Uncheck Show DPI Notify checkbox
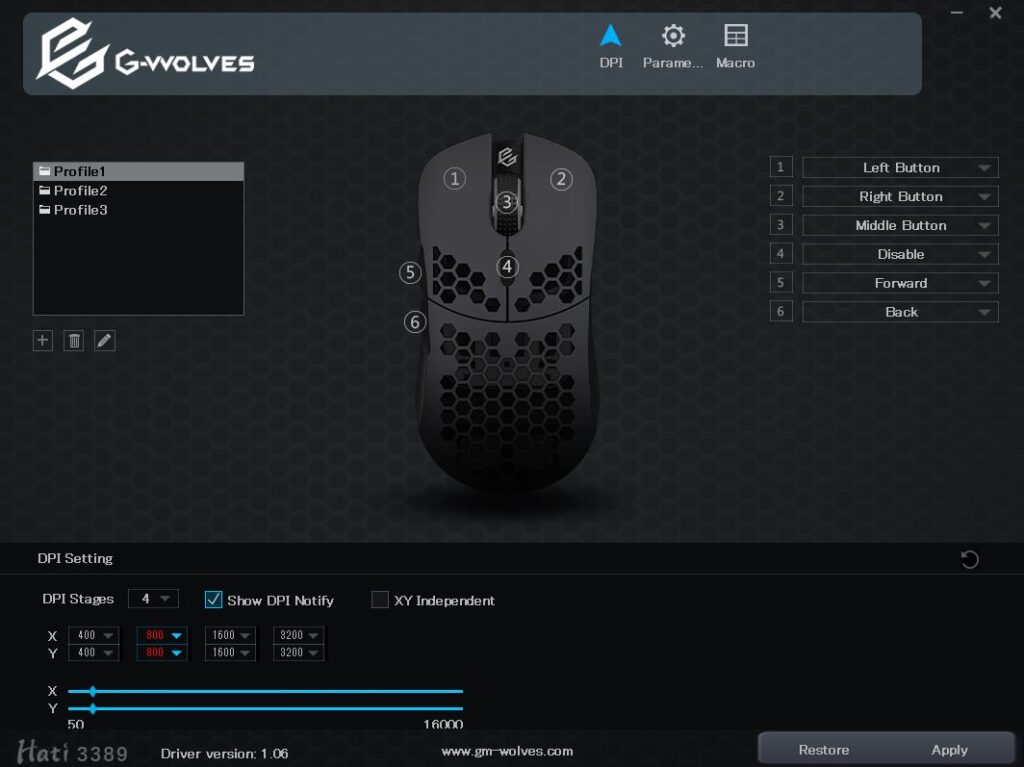The width and height of the screenshot is (1024, 767). click(x=214, y=600)
